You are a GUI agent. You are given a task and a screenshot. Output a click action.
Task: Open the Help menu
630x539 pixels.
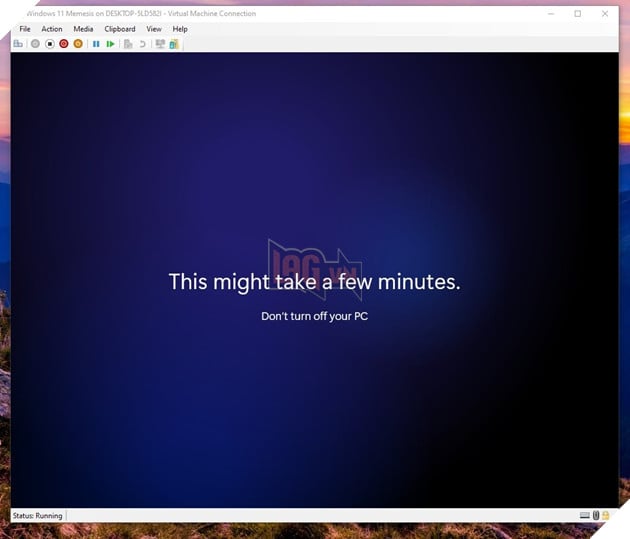(x=180, y=29)
